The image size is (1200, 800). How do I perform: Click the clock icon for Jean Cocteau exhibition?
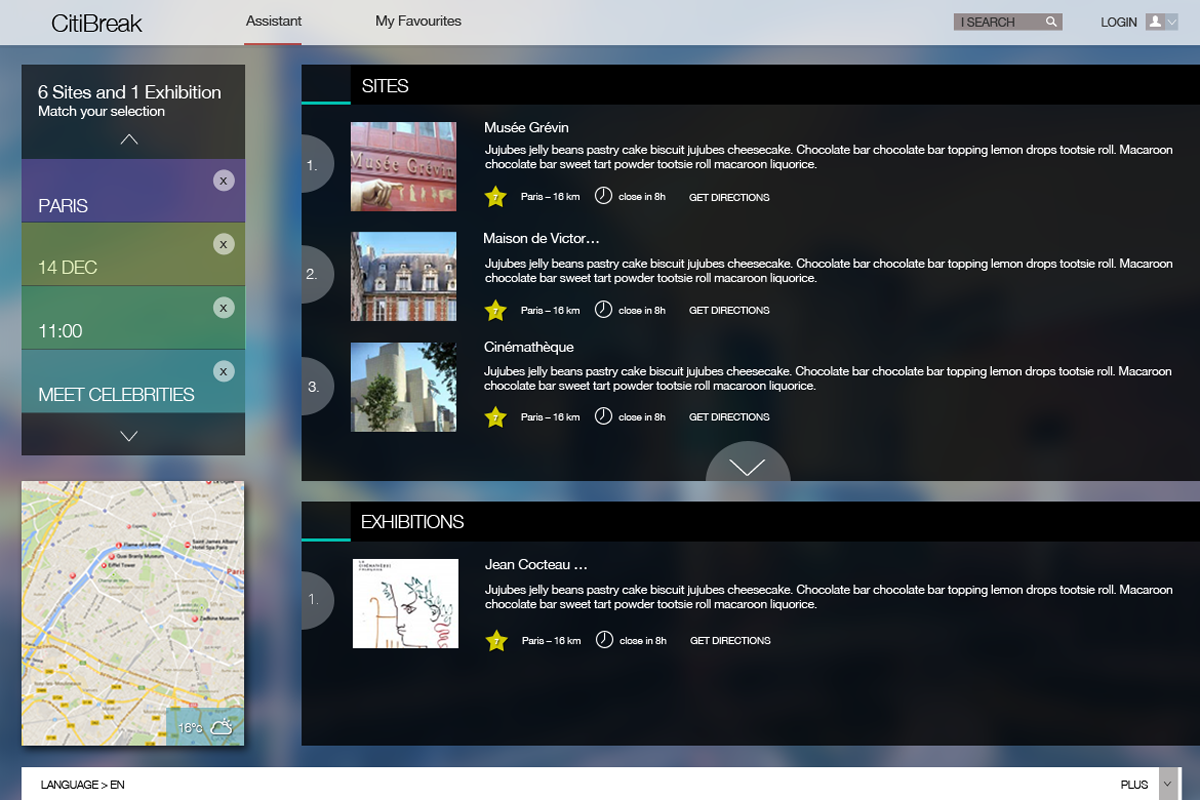coord(604,640)
